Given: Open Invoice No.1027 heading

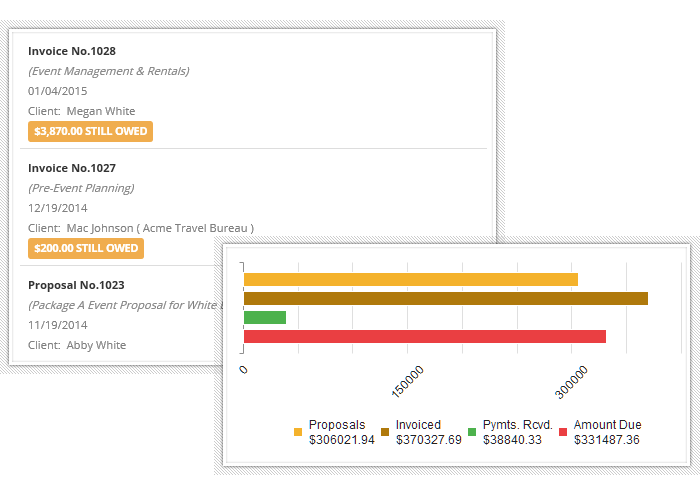Looking at the screenshot, I should (71, 168).
